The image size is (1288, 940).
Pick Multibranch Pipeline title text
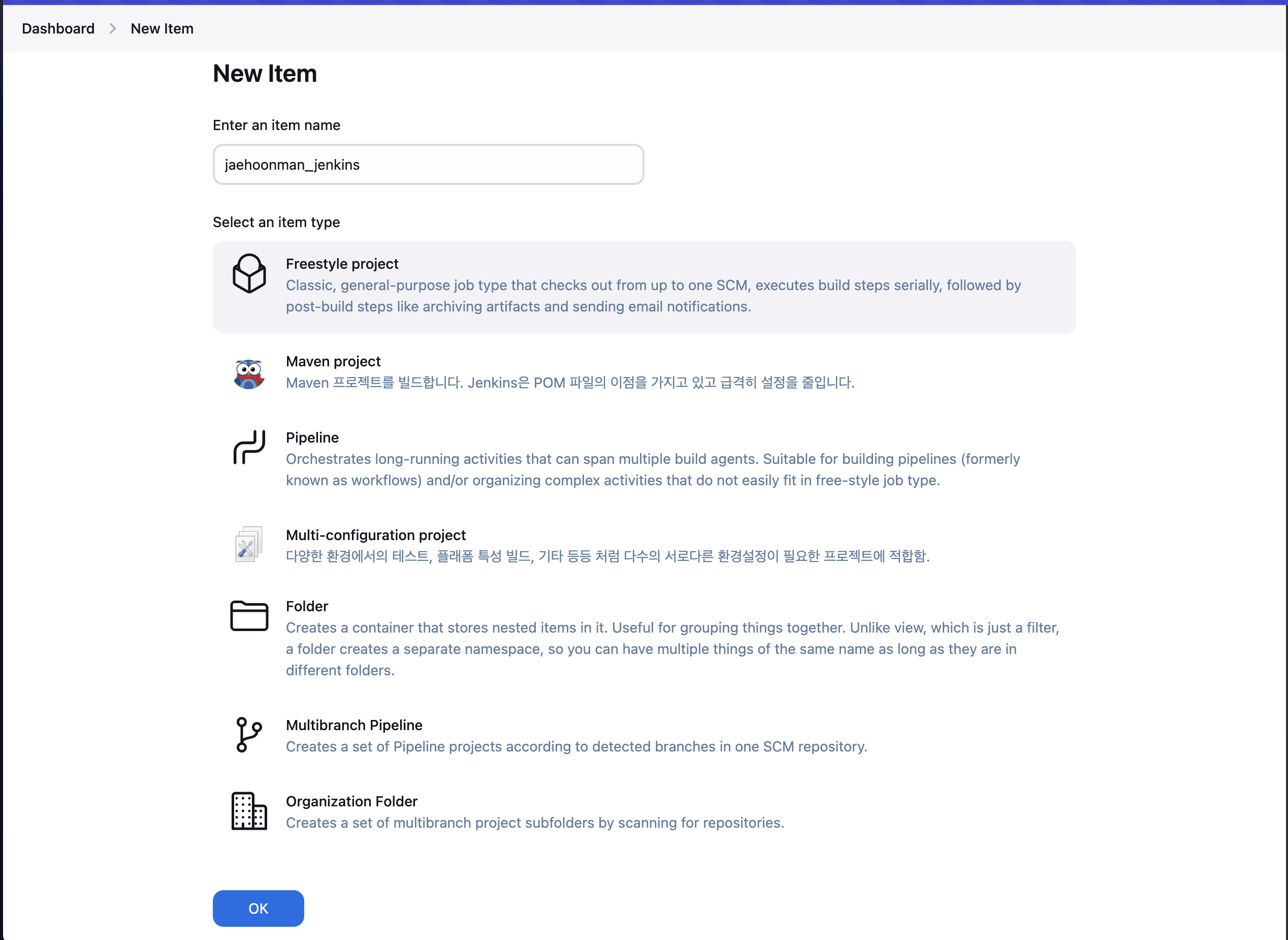point(353,725)
